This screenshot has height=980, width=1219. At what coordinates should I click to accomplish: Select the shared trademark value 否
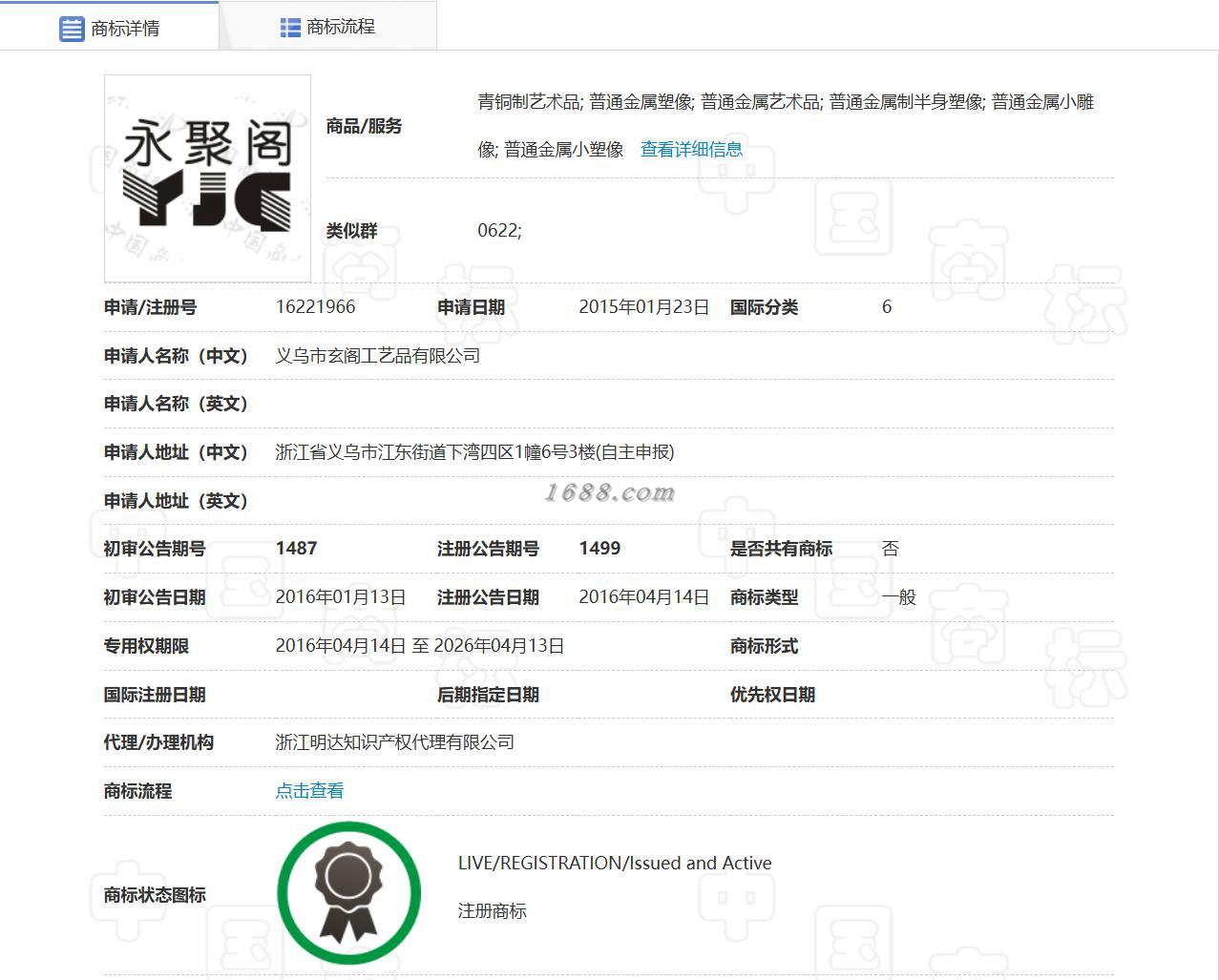pyautogui.click(x=891, y=549)
